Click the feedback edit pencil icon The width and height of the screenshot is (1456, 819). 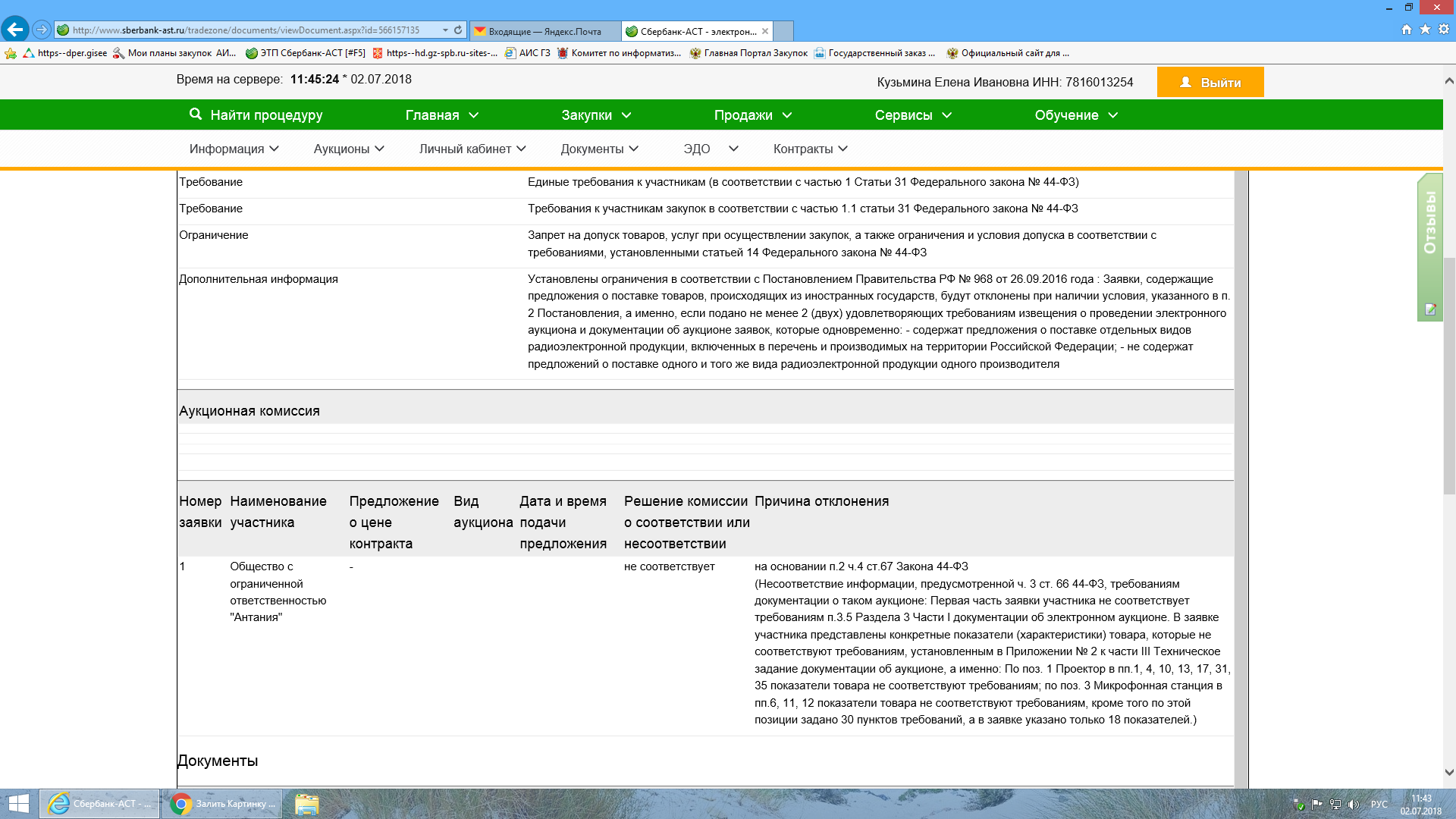pos(1431,309)
